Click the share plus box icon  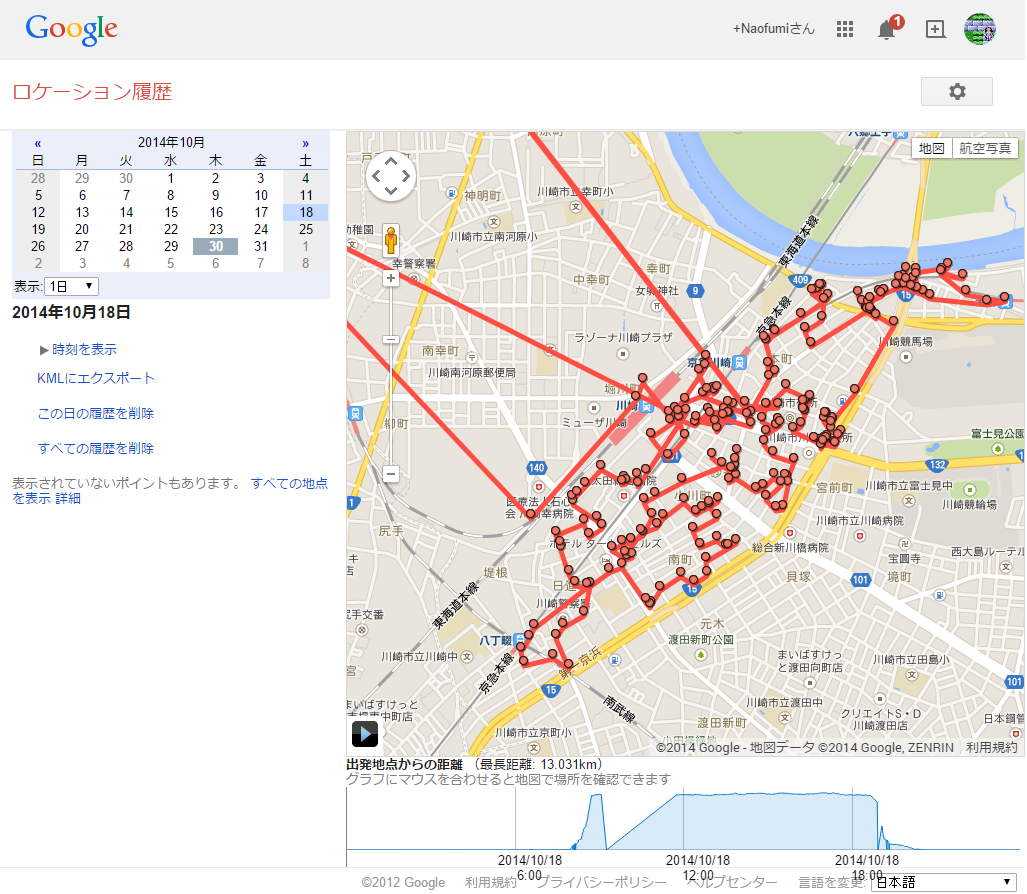point(935,29)
